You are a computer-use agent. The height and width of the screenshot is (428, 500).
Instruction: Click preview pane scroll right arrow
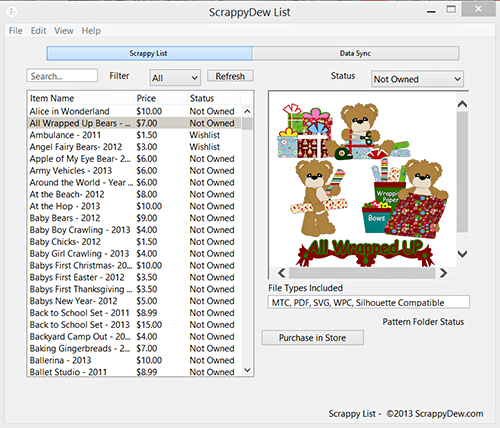pos(443,273)
